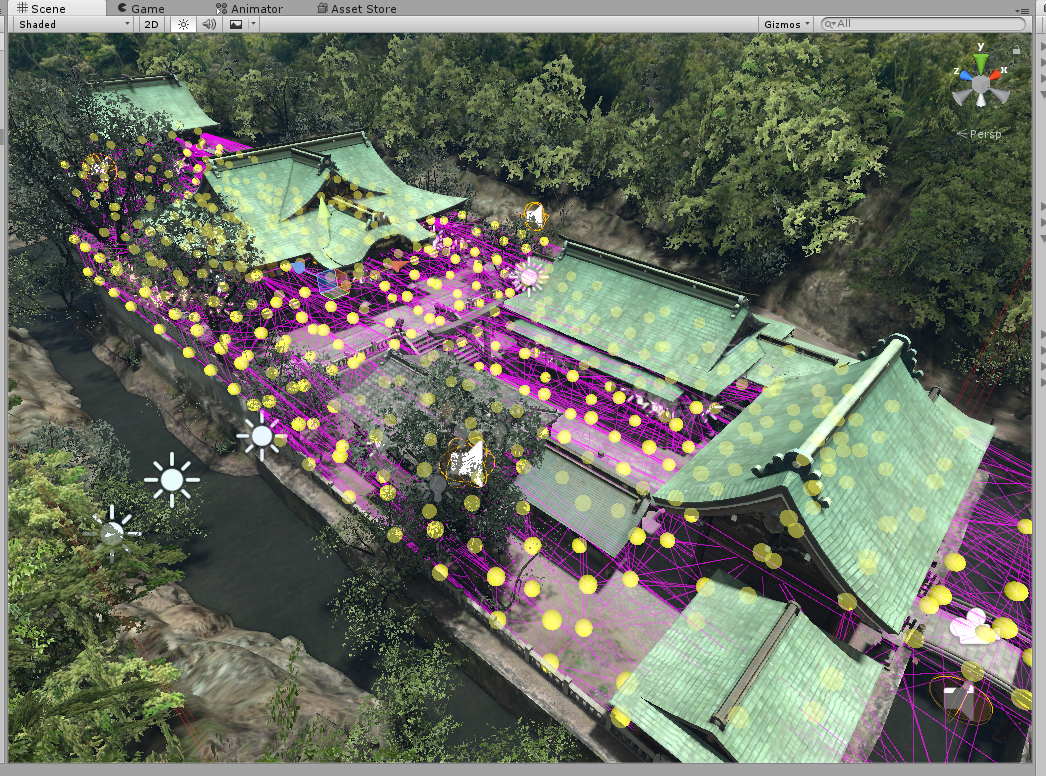Click the red X axis cone

(x=996, y=73)
